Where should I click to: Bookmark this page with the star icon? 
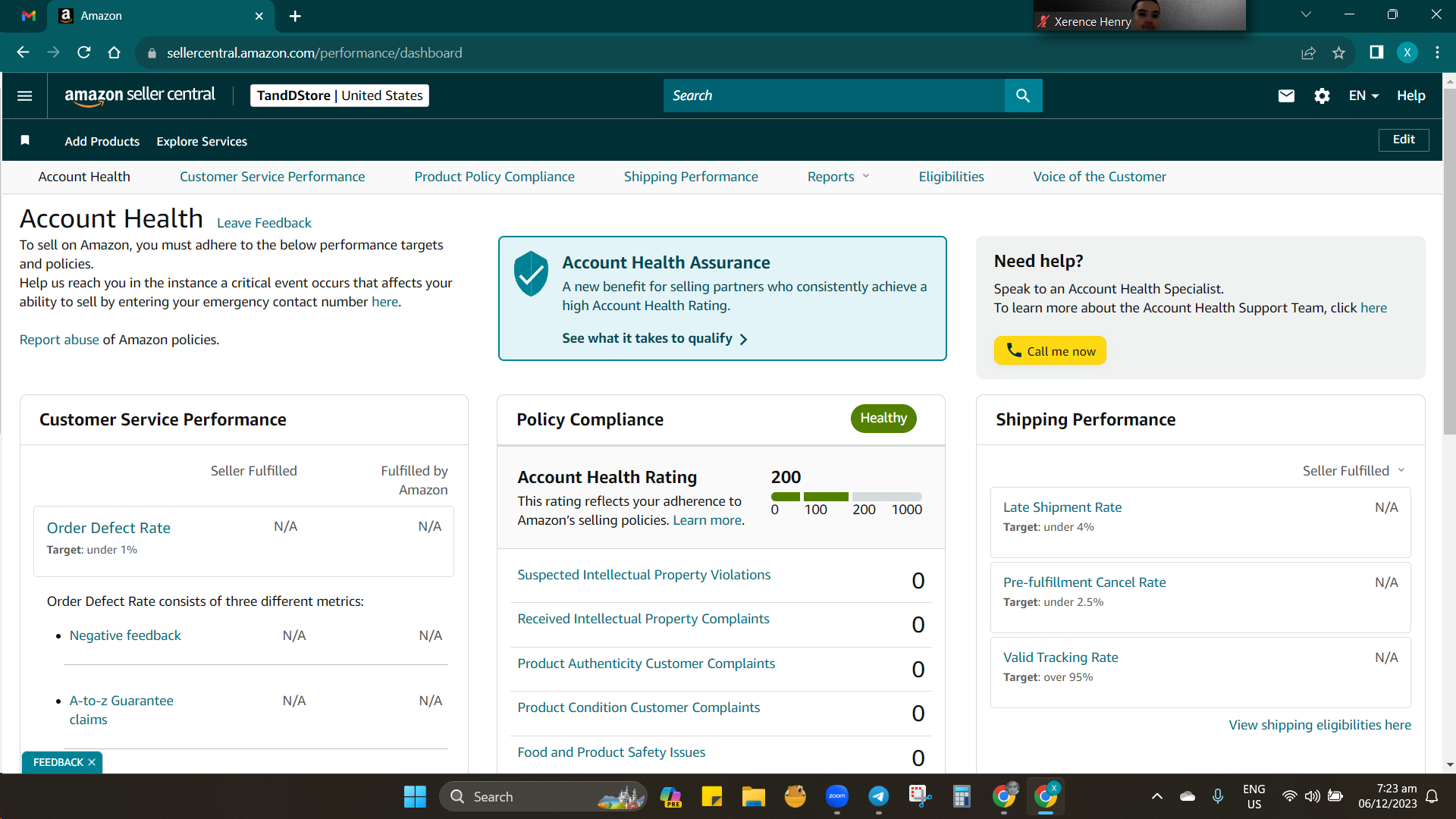coord(1338,52)
